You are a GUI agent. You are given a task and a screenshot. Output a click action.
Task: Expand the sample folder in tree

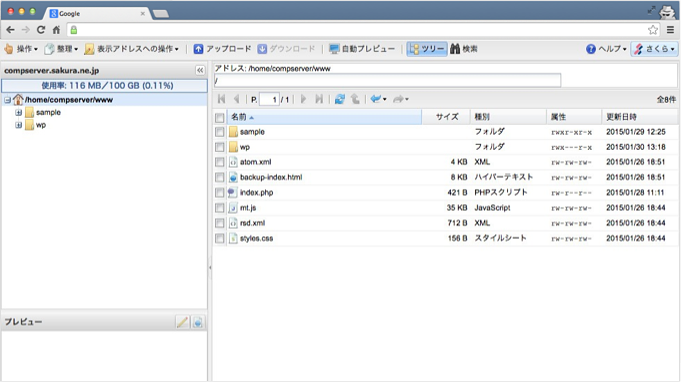point(19,112)
